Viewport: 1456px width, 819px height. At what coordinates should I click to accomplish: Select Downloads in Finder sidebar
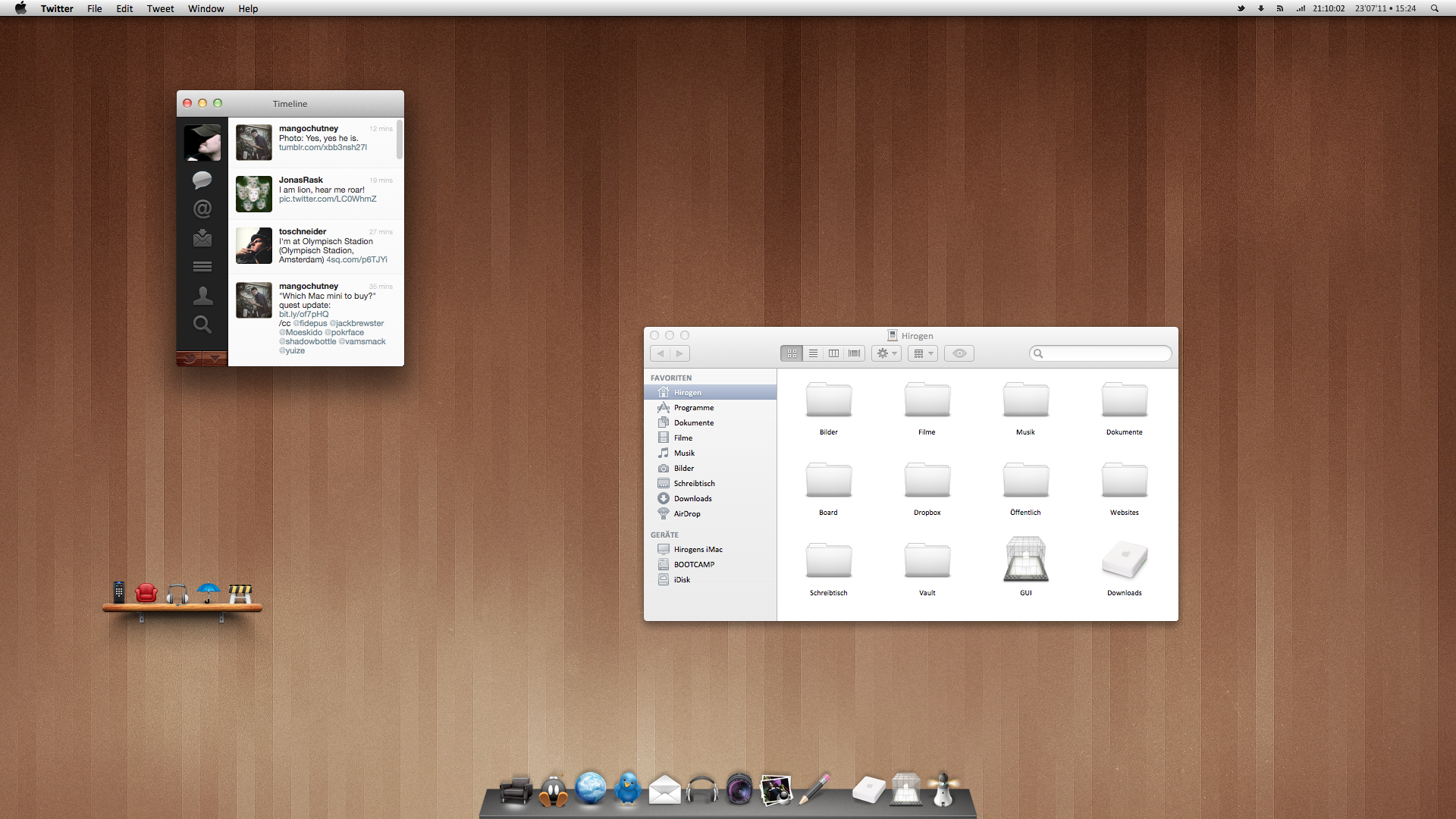711,498
